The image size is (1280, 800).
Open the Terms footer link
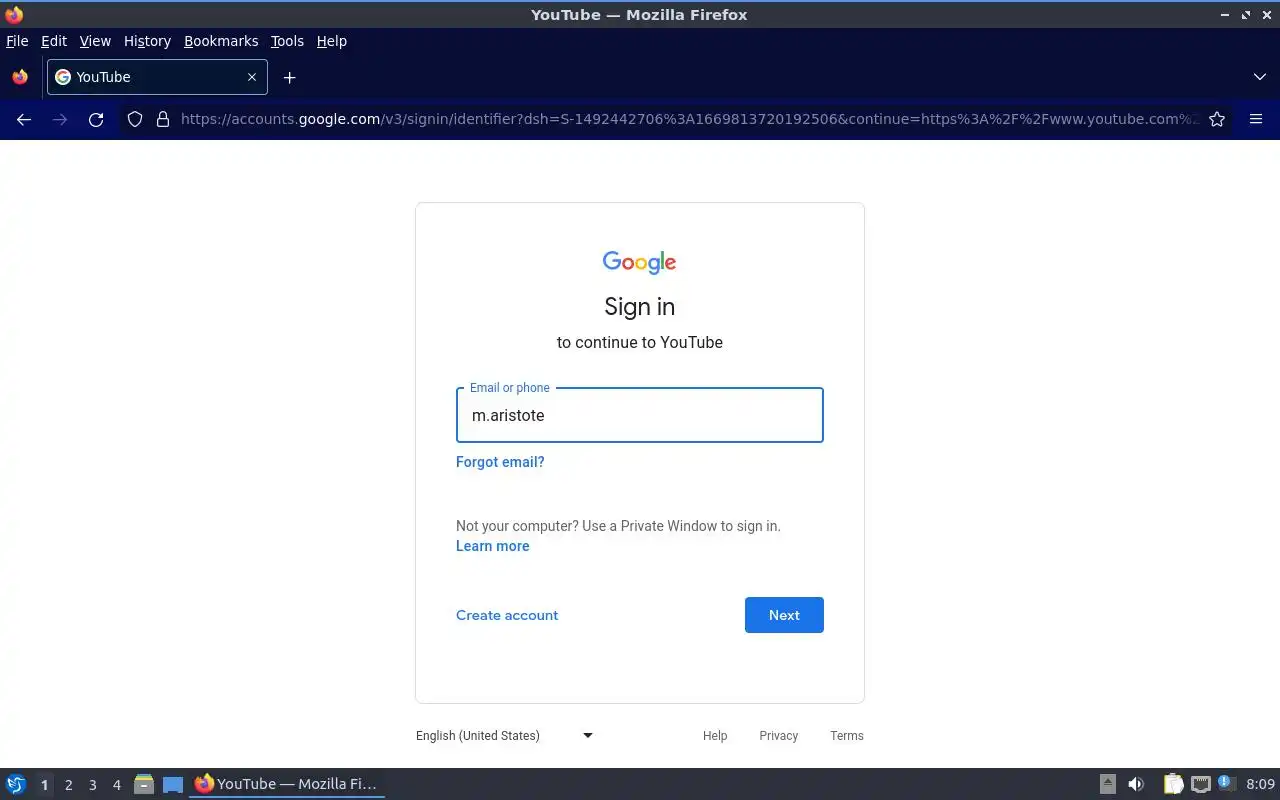click(847, 735)
